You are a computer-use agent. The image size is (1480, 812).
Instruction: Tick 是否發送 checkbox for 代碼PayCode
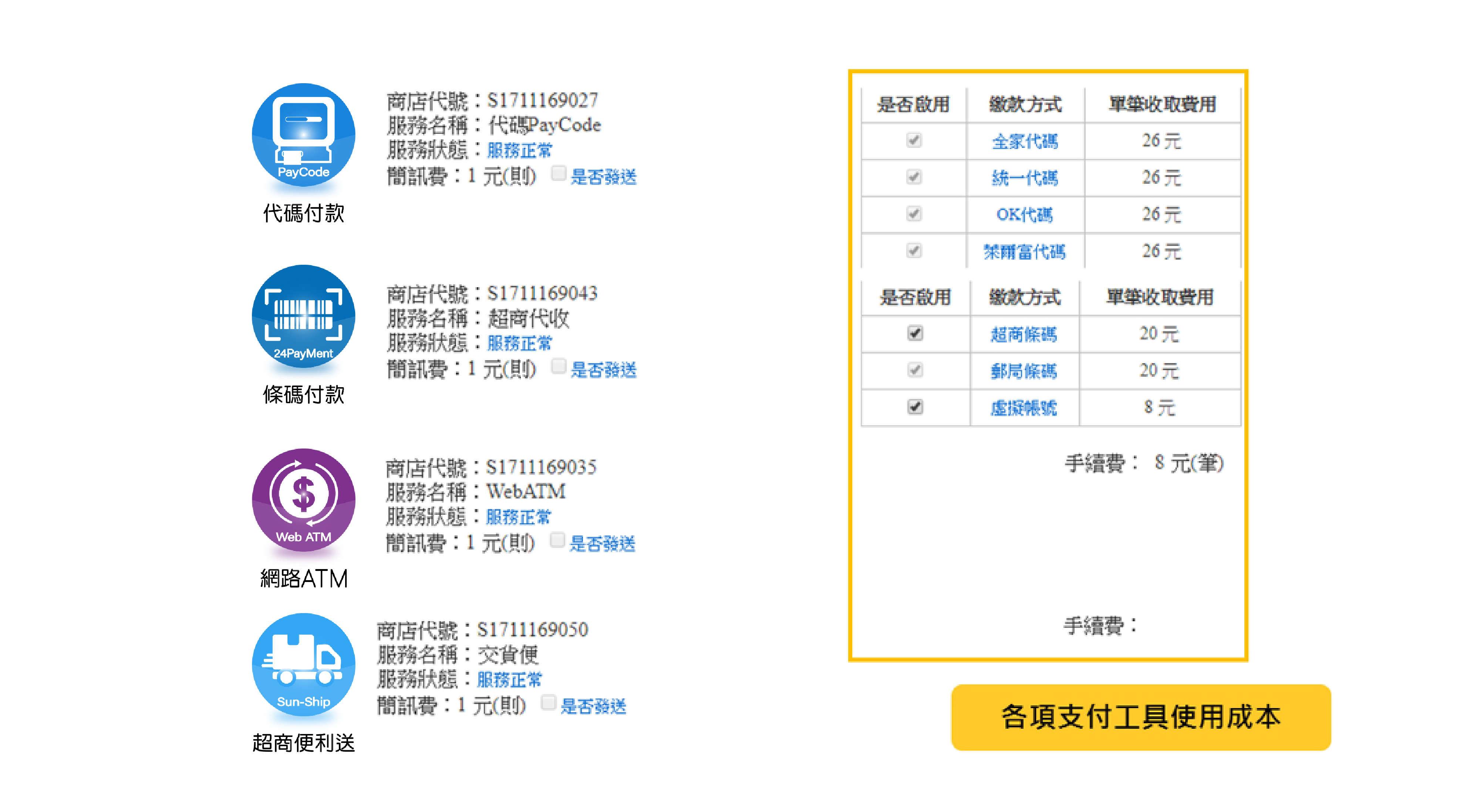click(x=558, y=173)
